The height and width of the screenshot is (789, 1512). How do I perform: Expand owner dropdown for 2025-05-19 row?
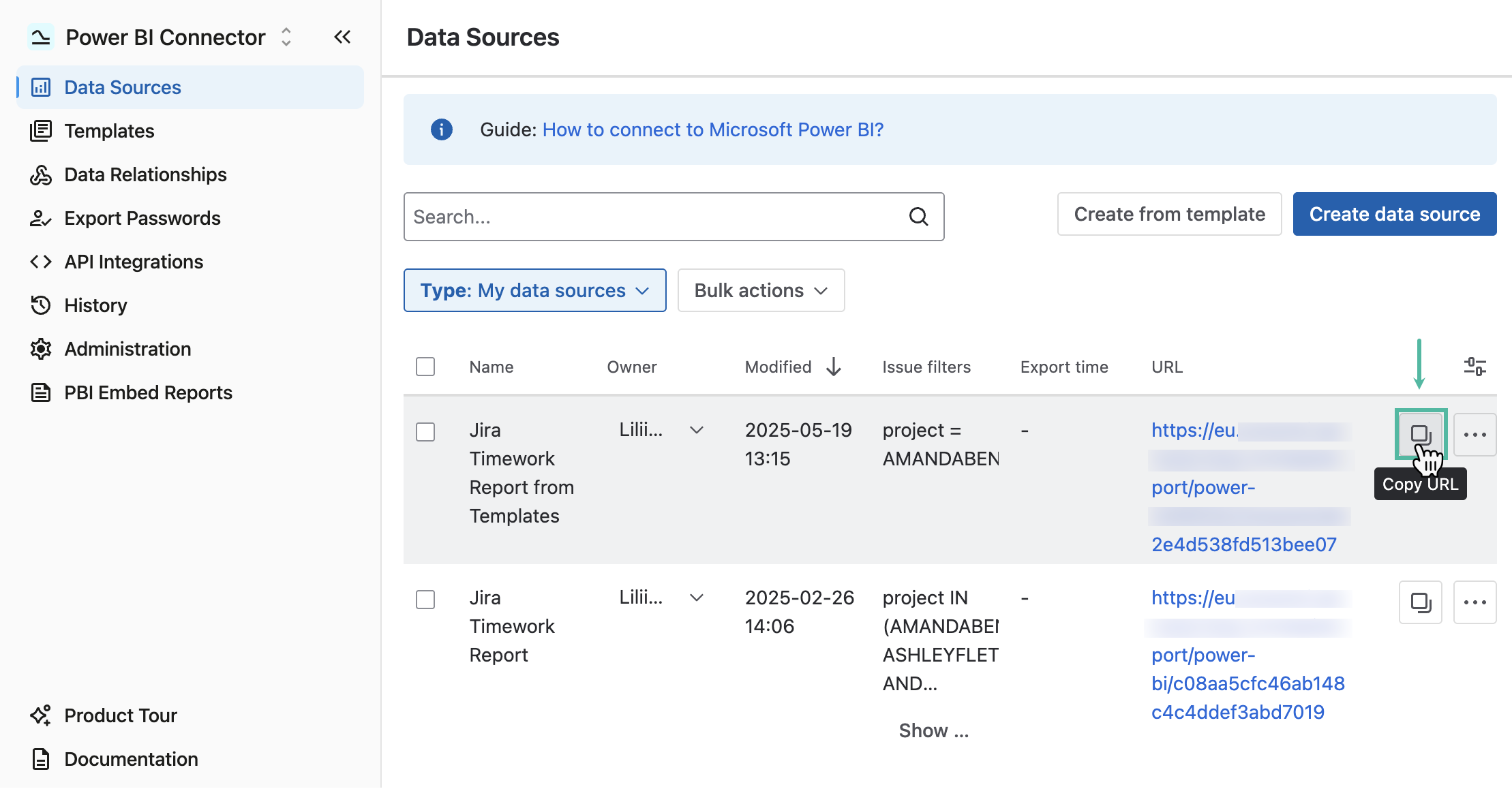[x=696, y=430]
